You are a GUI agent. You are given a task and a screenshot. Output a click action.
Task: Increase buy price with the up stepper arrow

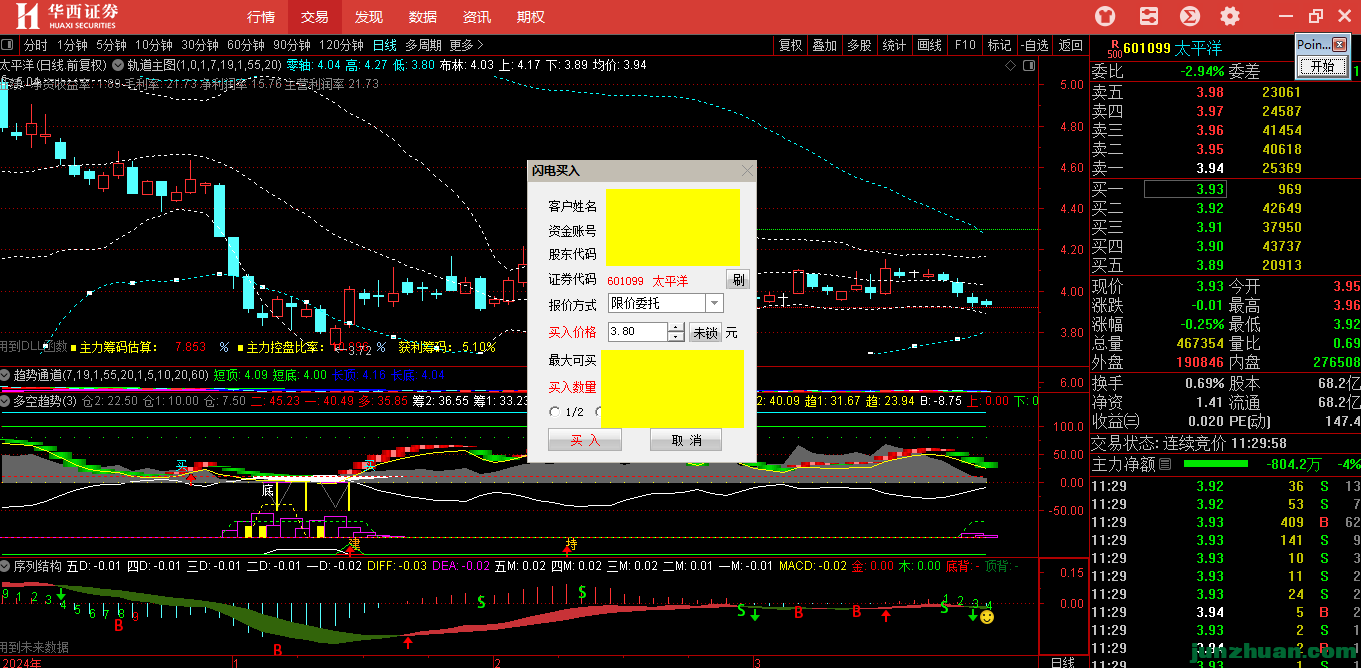[676, 328]
